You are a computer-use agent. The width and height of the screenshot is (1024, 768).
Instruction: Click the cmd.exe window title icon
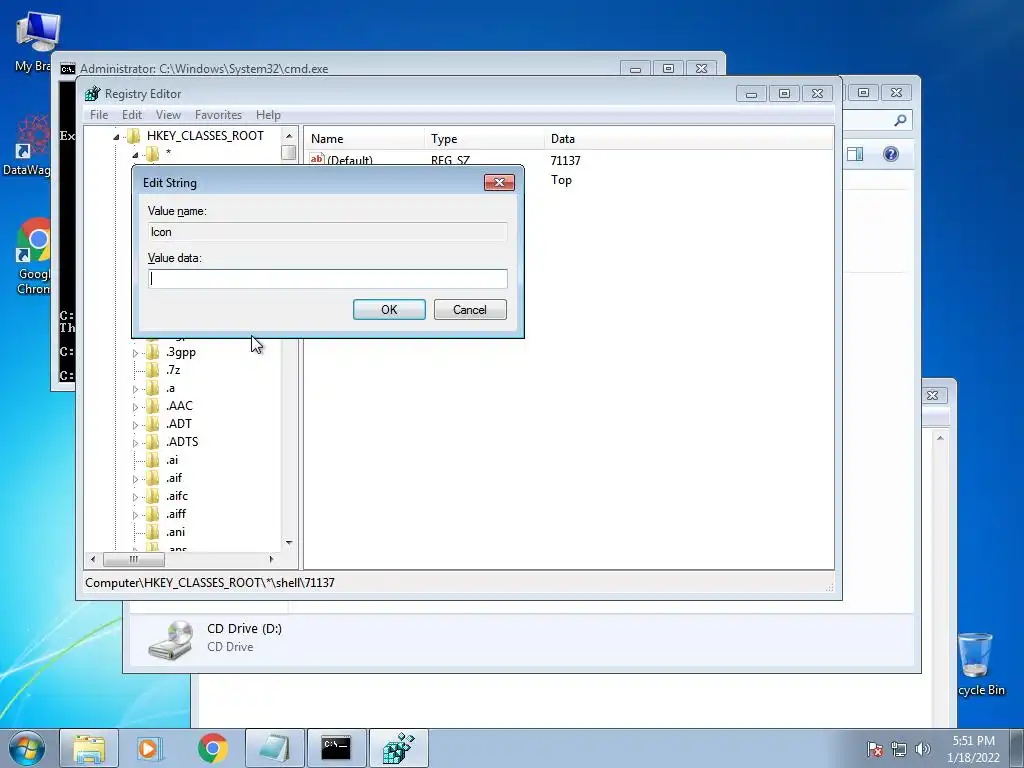click(x=67, y=69)
